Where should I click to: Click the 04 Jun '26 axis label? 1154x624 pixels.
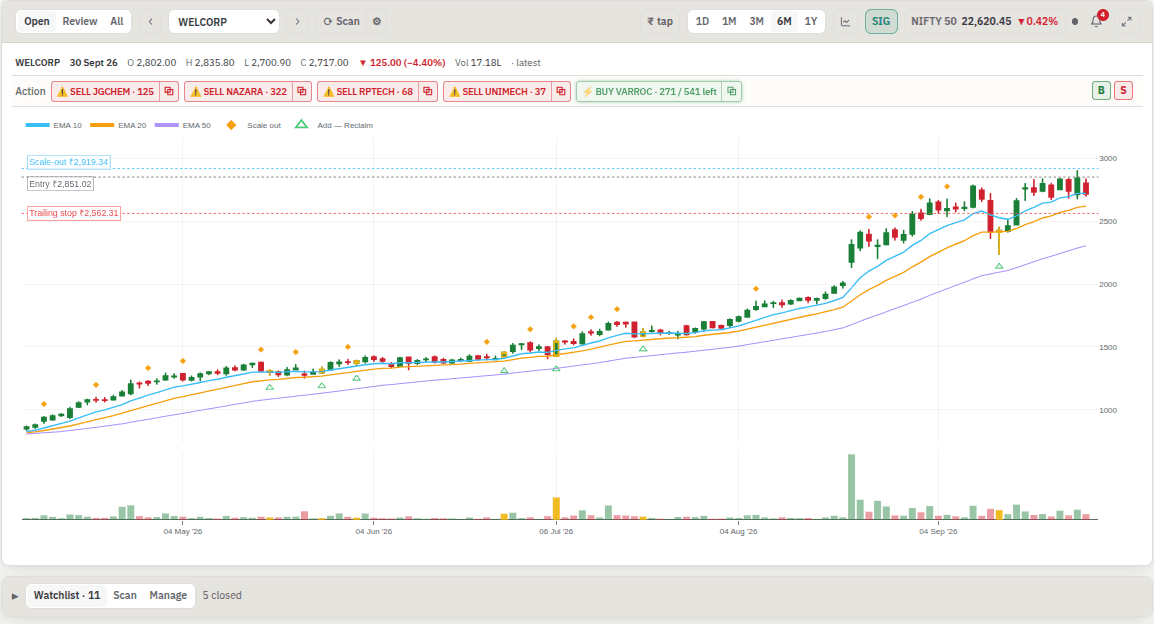[374, 531]
